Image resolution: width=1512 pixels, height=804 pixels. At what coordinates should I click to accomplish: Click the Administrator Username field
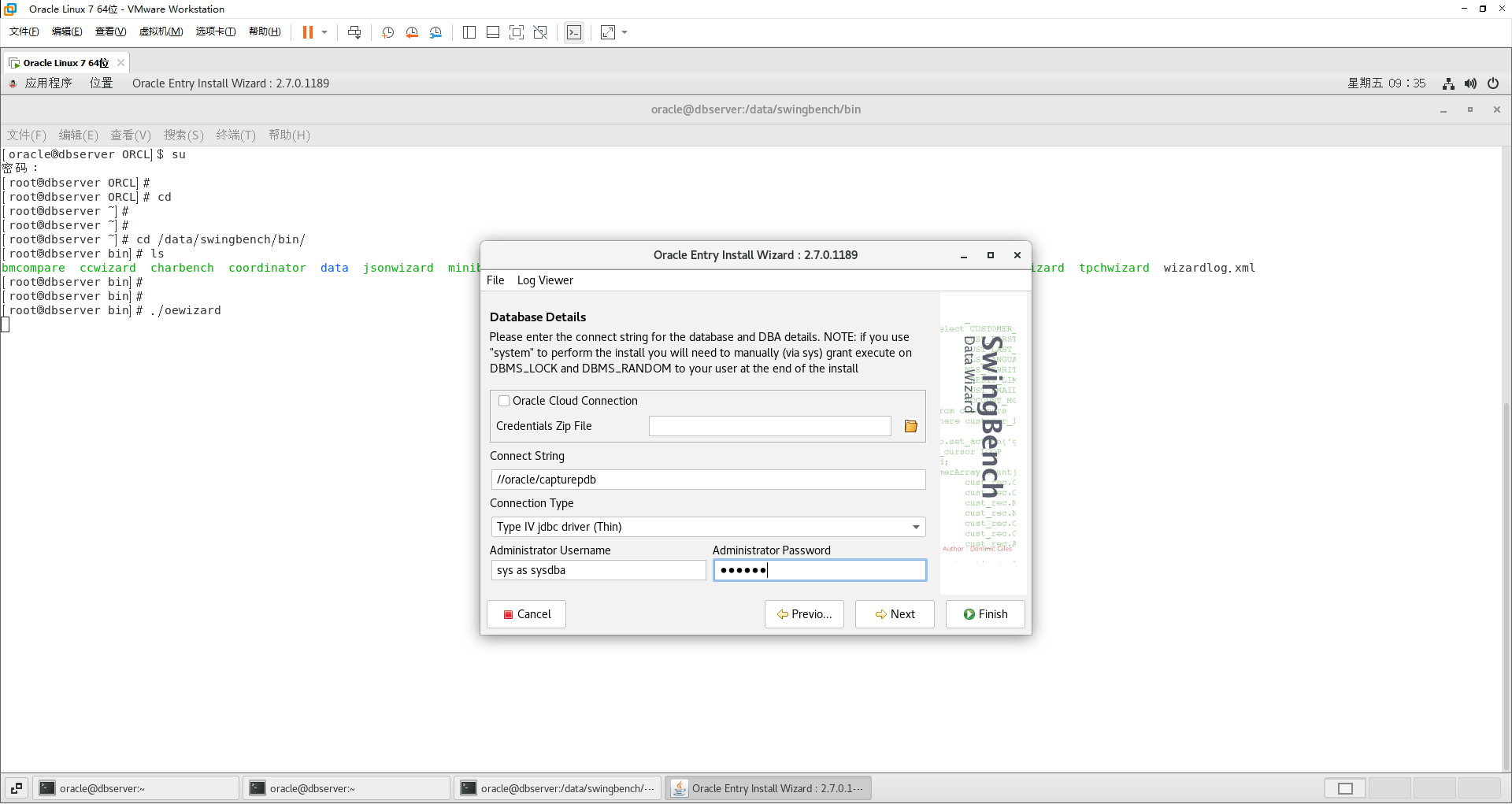[x=598, y=570]
